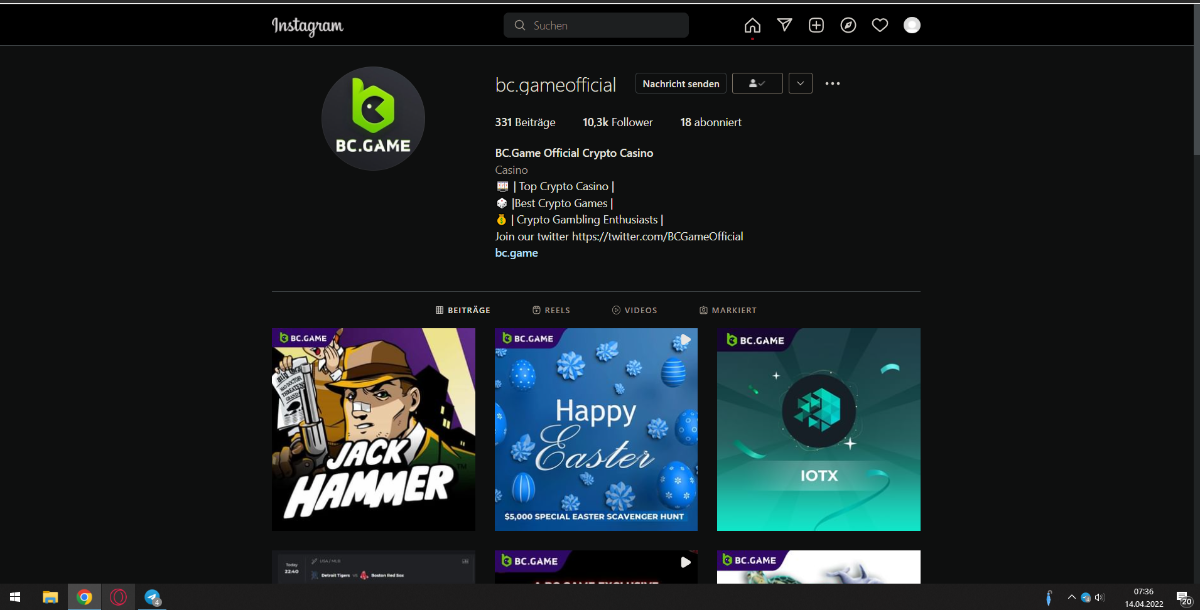Image resolution: width=1200 pixels, height=610 pixels.
Task: Click the new post plus icon
Action: [816, 26]
